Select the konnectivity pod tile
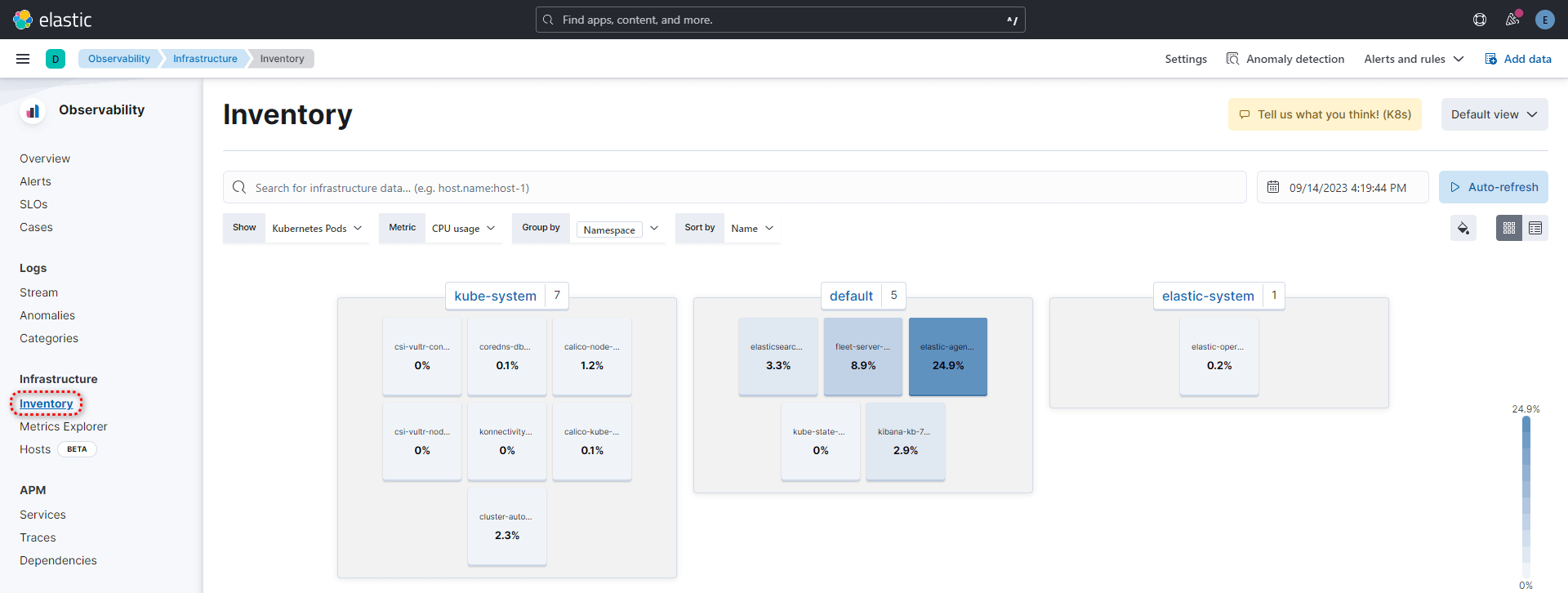Viewport: 1568px width, 593px height. pos(507,442)
